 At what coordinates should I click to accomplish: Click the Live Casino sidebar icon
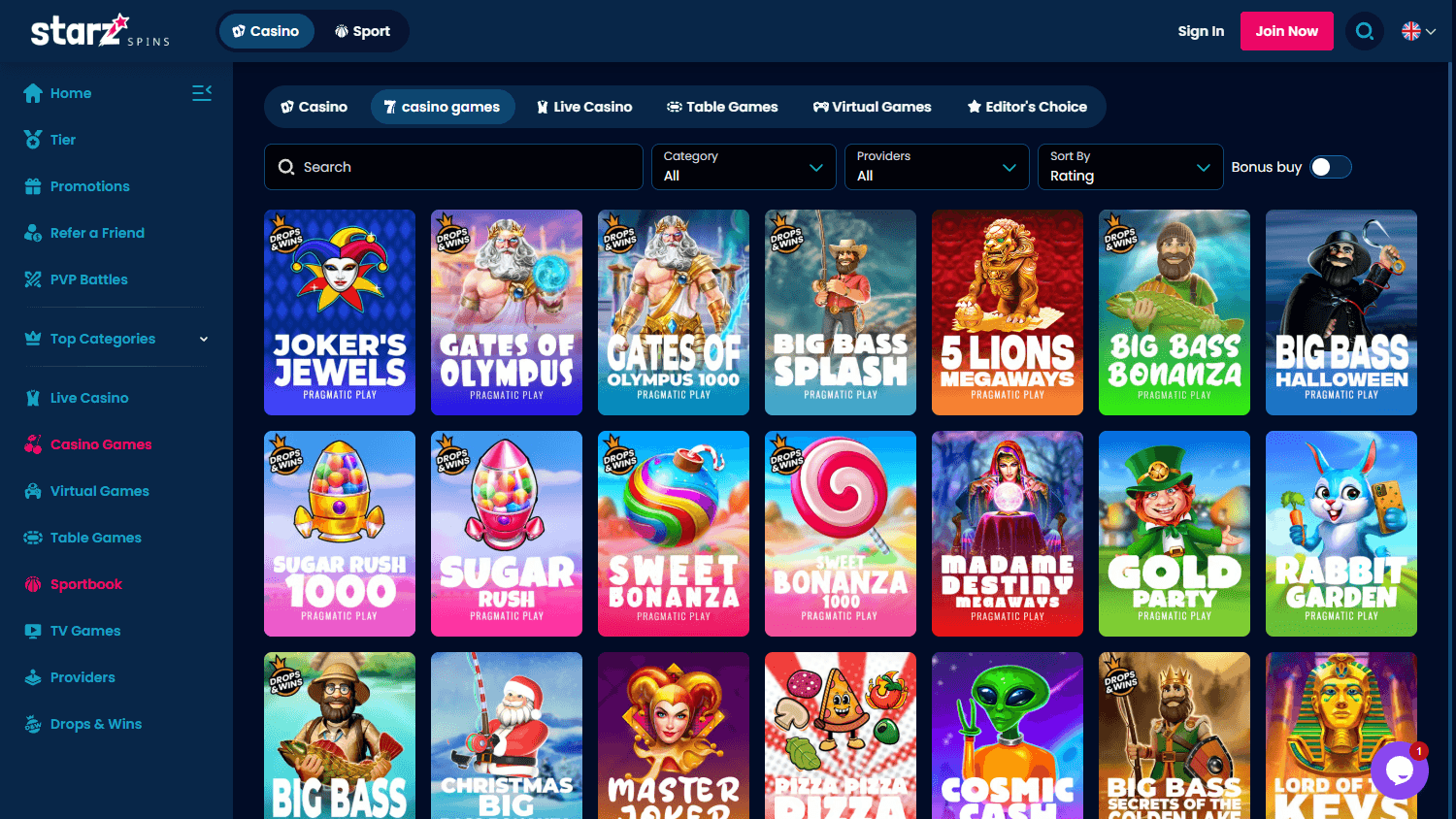pos(33,398)
